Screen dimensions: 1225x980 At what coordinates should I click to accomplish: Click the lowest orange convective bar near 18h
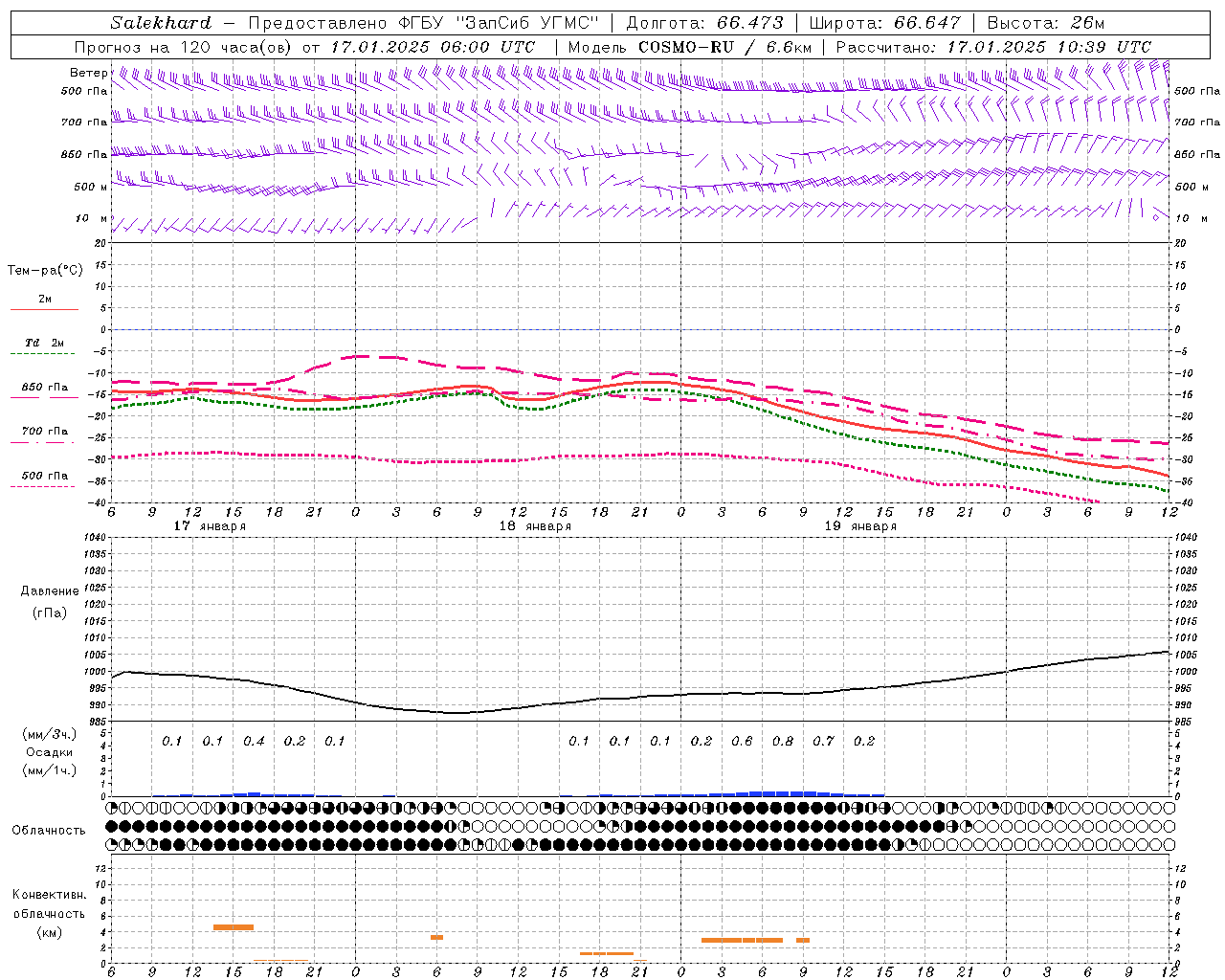click(x=607, y=953)
